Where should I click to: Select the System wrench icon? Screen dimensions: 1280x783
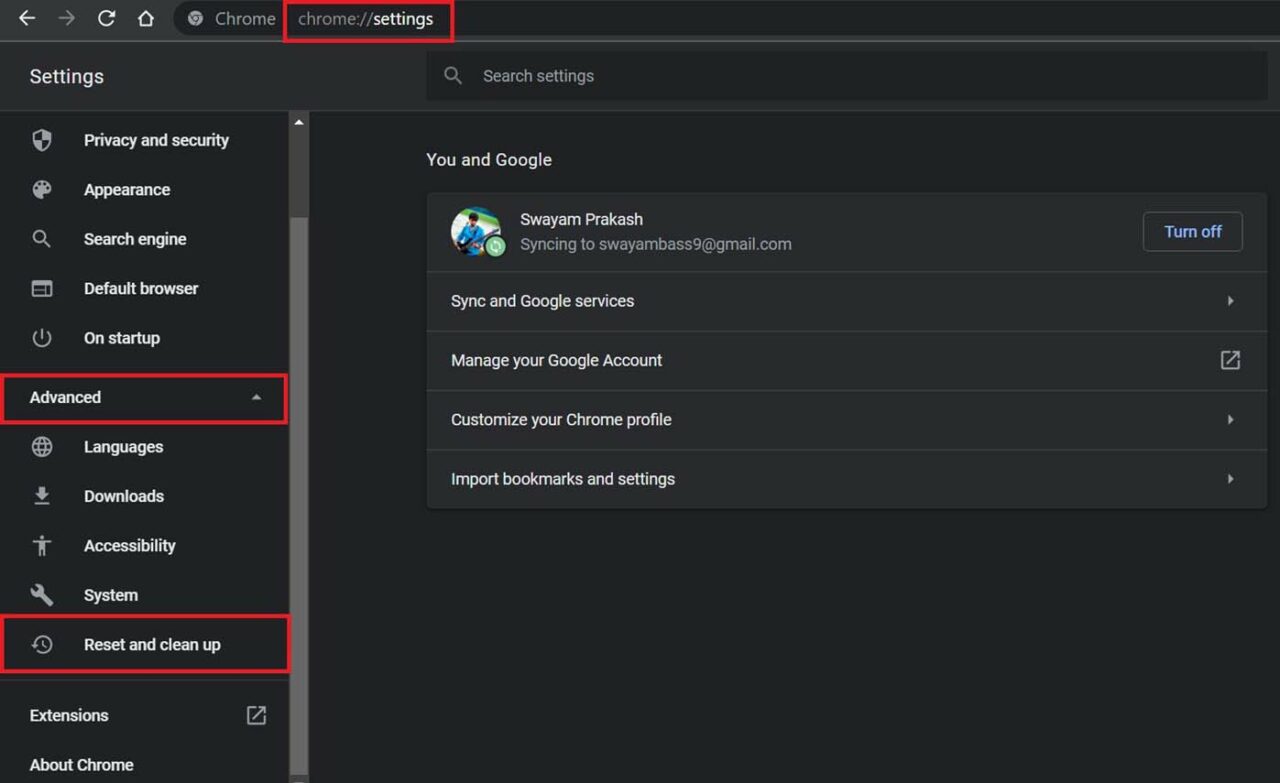pos(42,595)
